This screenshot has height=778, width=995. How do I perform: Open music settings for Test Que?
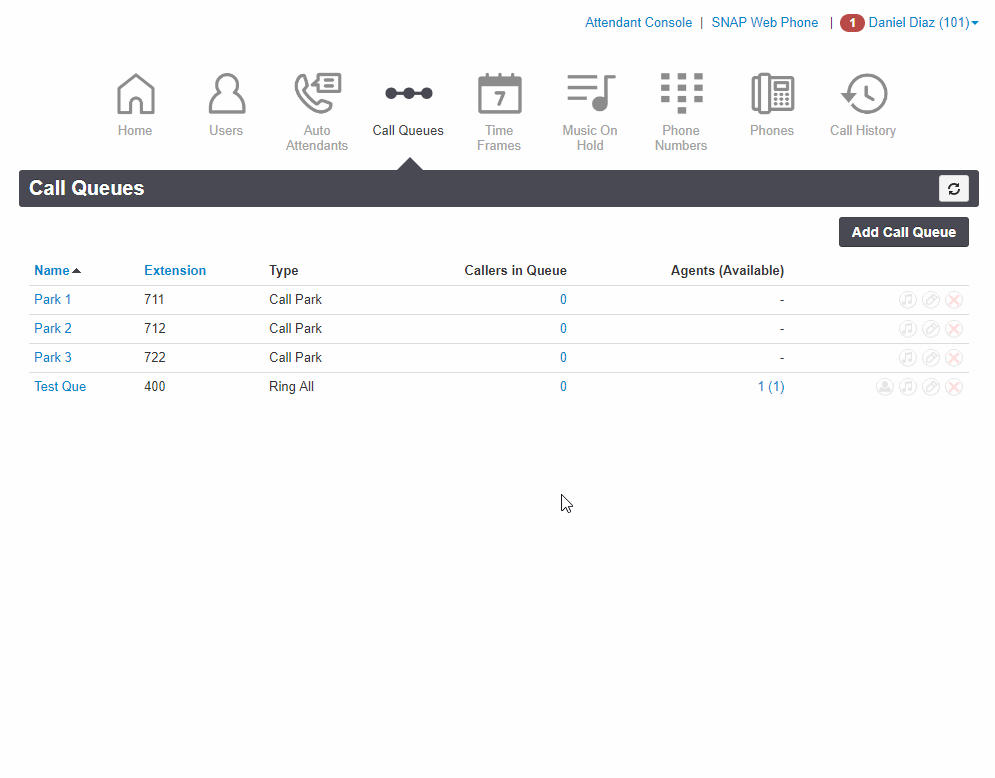tap(908, 387)
